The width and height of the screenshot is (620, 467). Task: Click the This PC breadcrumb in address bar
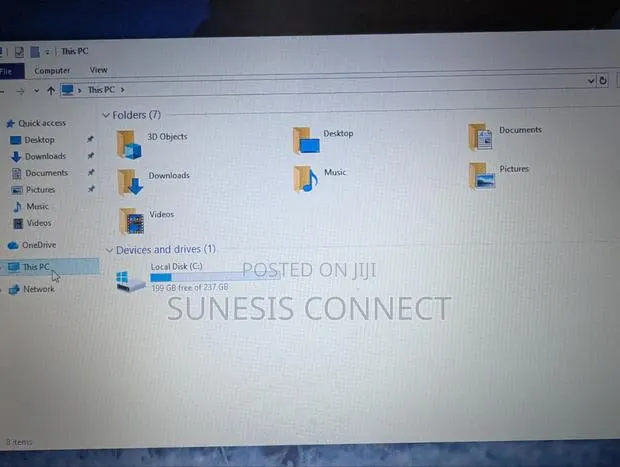point(101,90)
